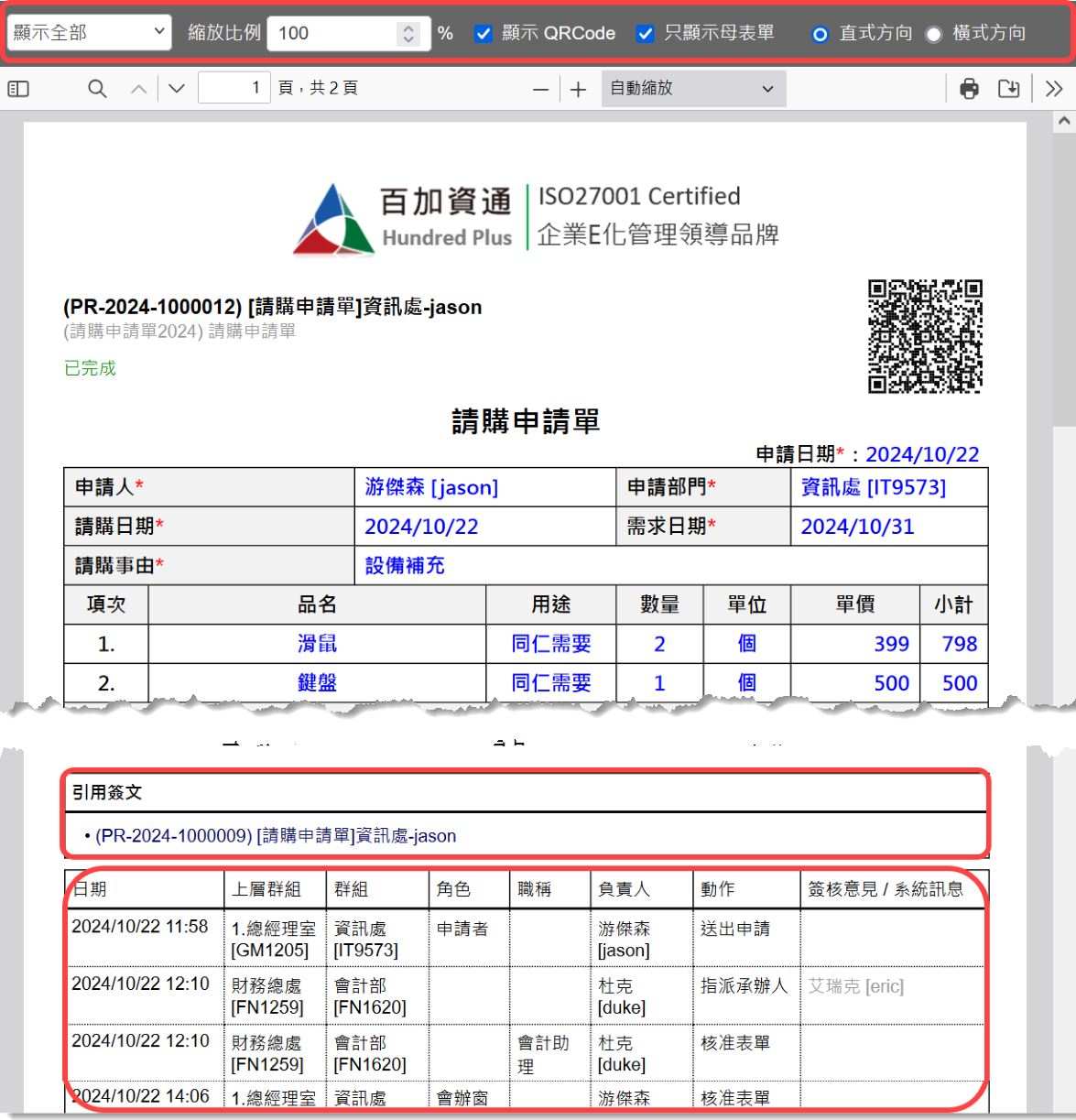The width and height of the screenshot is (1076, 1120).
Task: Click item name 滑鼠
Action: (x=317, y=644)
